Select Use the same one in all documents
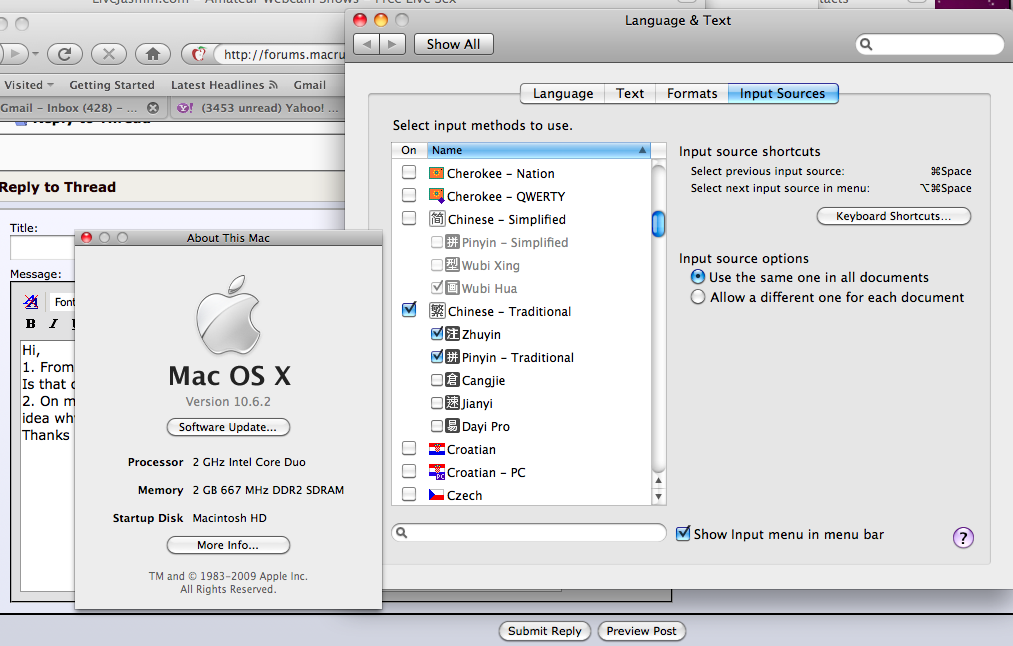Screen dimensions: 1013x646 [698, 277]
